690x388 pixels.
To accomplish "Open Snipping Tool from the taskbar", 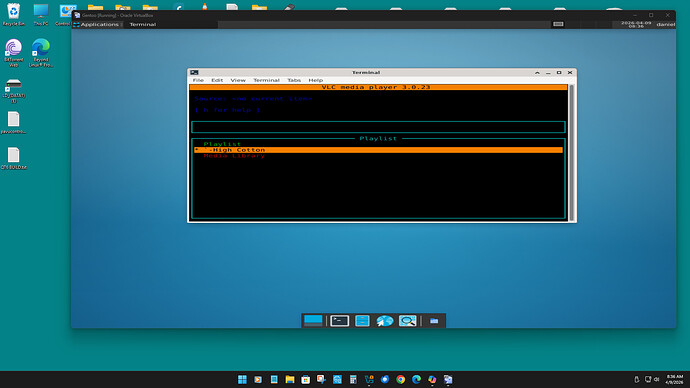I will 321,379.
